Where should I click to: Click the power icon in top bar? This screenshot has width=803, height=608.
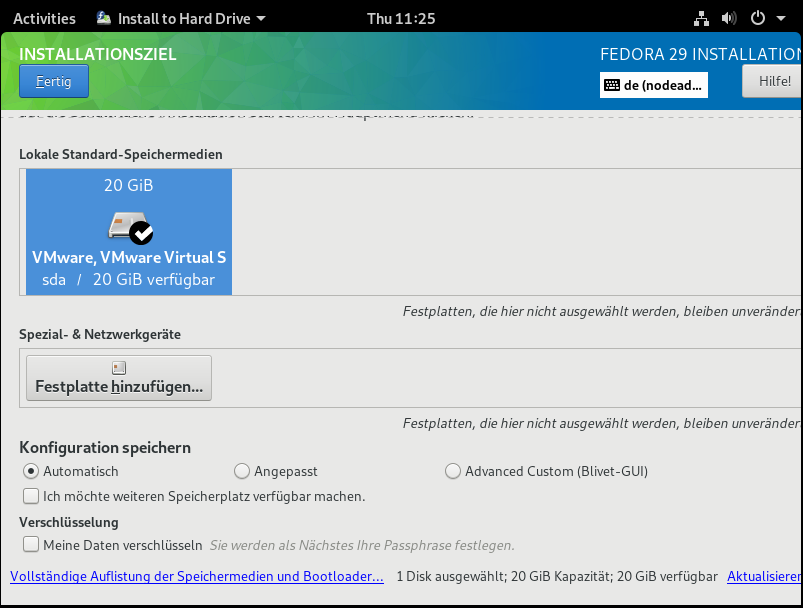tap(757, 18)
